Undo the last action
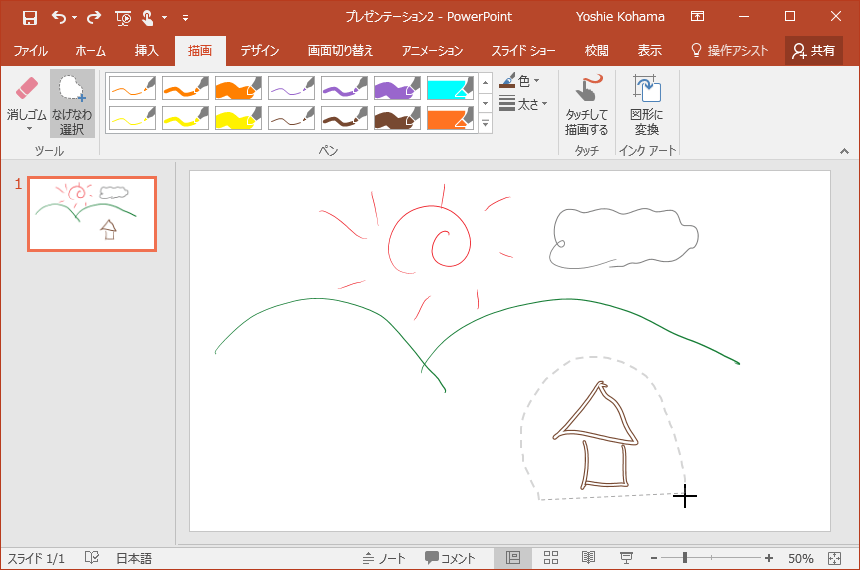860x570 pixels. (x=59, y=18)
